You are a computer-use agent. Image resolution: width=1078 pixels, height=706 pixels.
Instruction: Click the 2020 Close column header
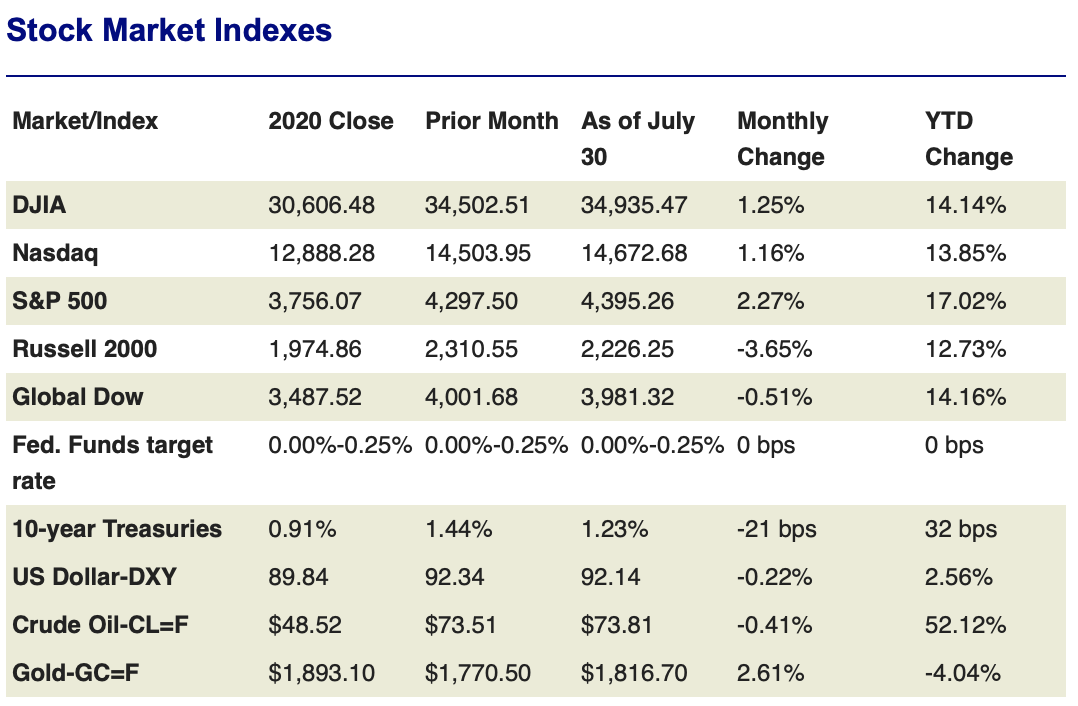pyautogui.click(x=331, y=121)
